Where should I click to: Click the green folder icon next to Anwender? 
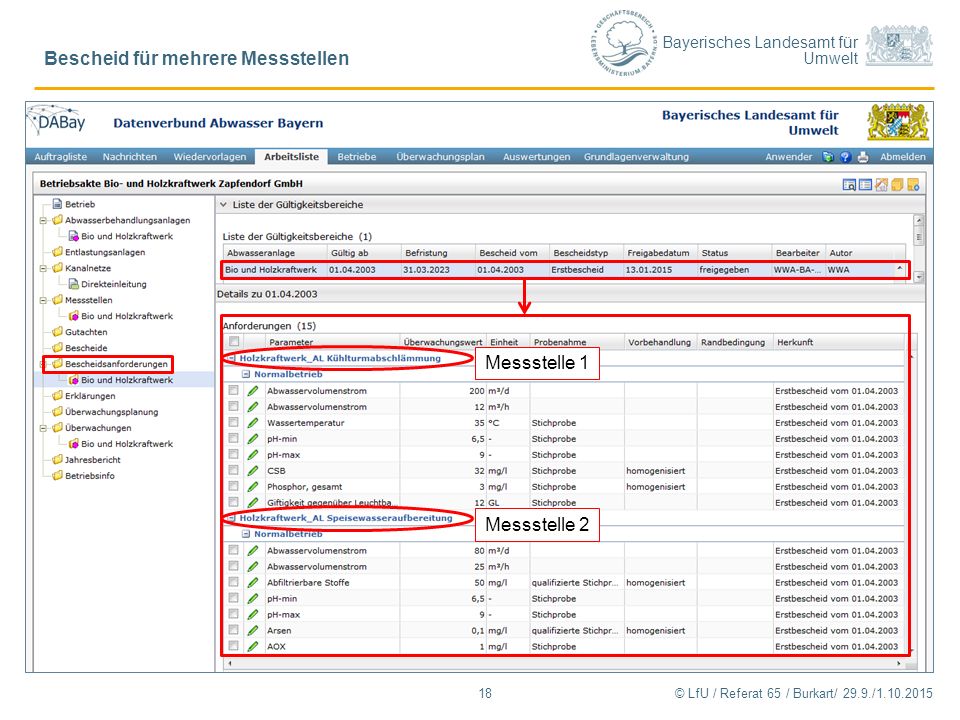pos(828,157)
